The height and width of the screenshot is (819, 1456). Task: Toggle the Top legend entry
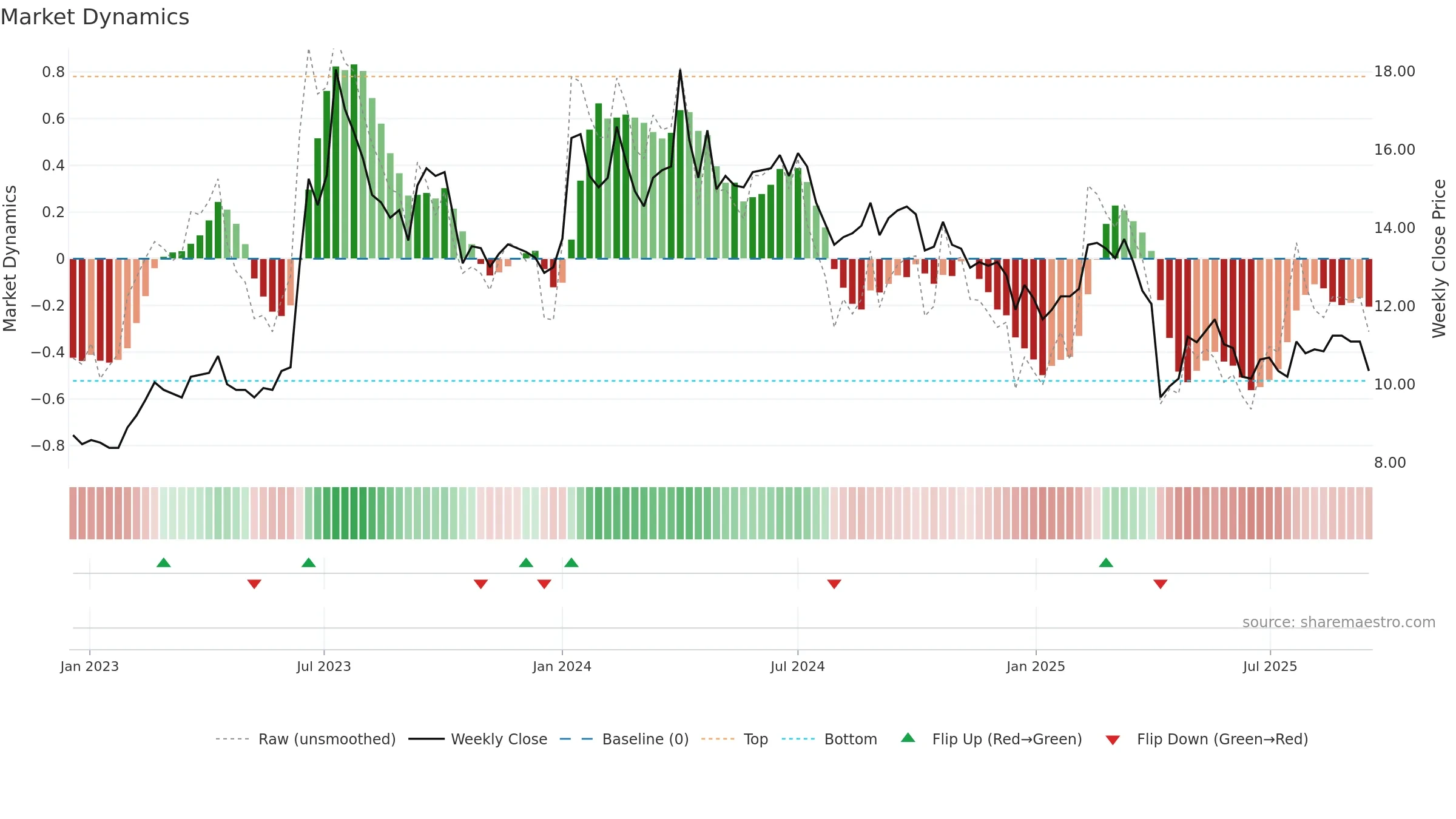pyautogui.click(x=734, y=739)
